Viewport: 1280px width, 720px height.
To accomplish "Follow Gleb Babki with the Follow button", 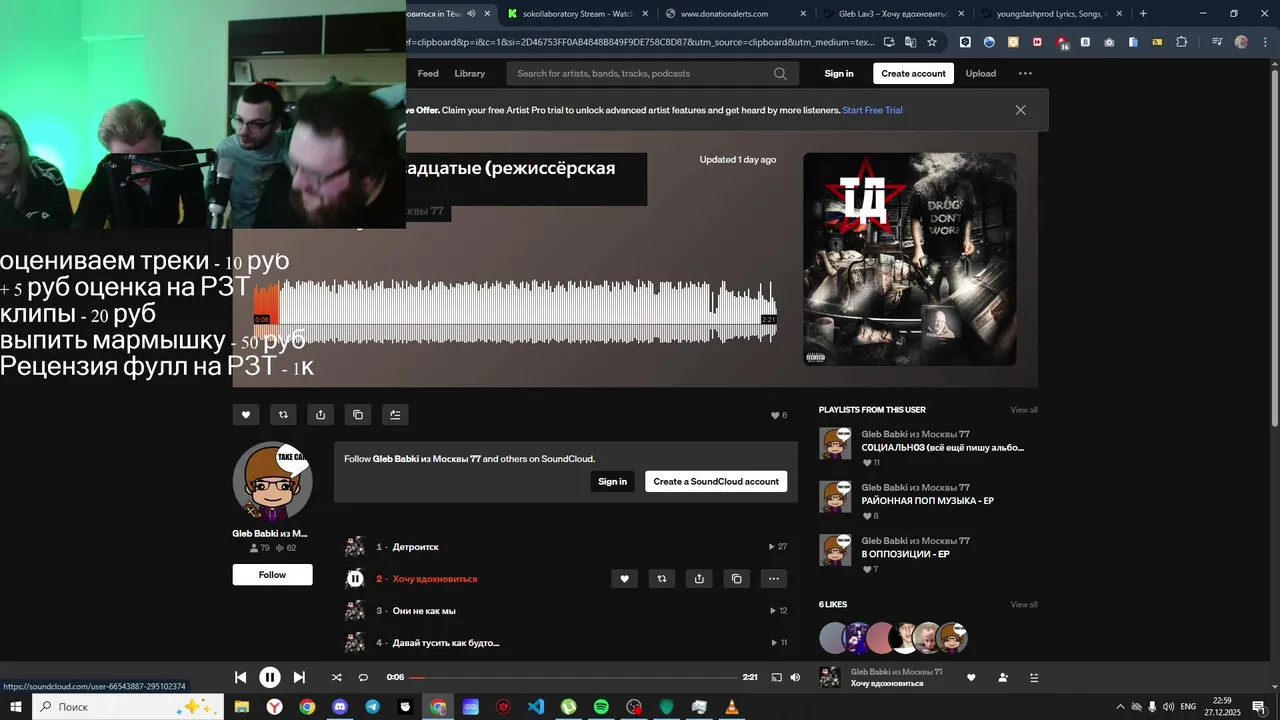I will tap(272, 575).
